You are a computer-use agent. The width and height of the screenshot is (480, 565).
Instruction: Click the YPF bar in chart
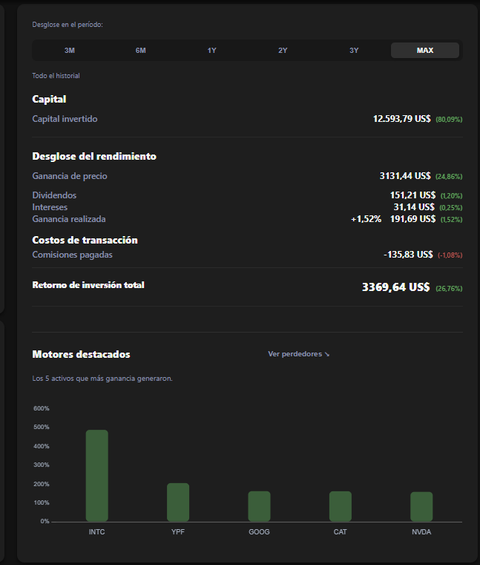(178, 502)
